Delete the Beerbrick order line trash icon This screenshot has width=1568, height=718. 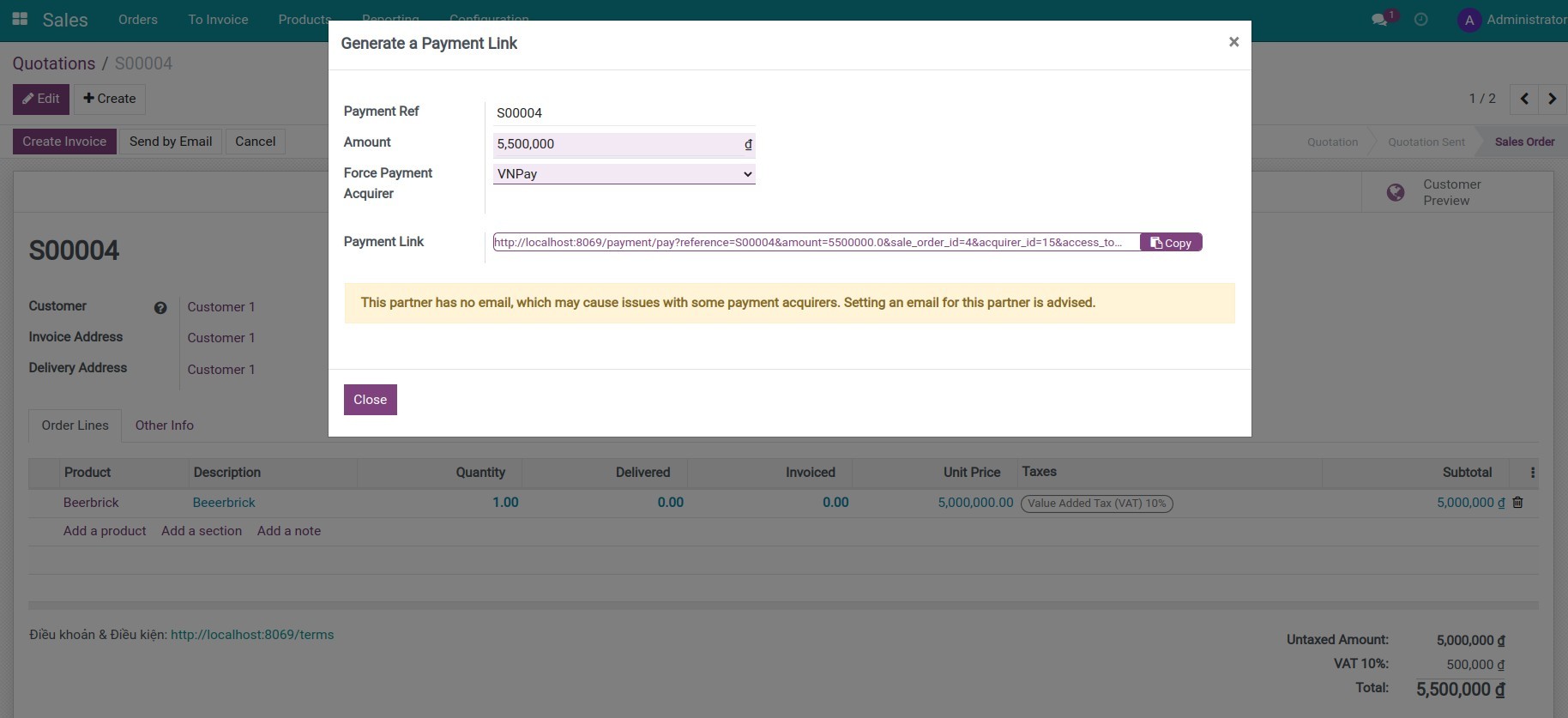(x=1517, y=503)
